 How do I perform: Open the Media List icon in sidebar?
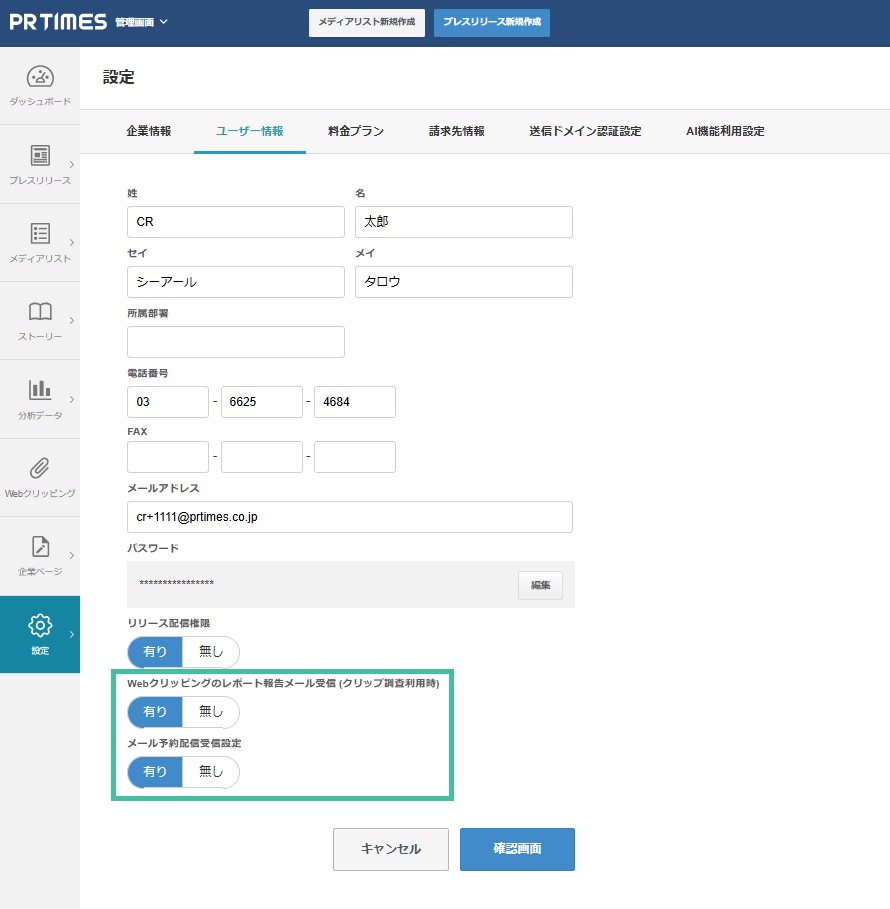tap(40, 234)
